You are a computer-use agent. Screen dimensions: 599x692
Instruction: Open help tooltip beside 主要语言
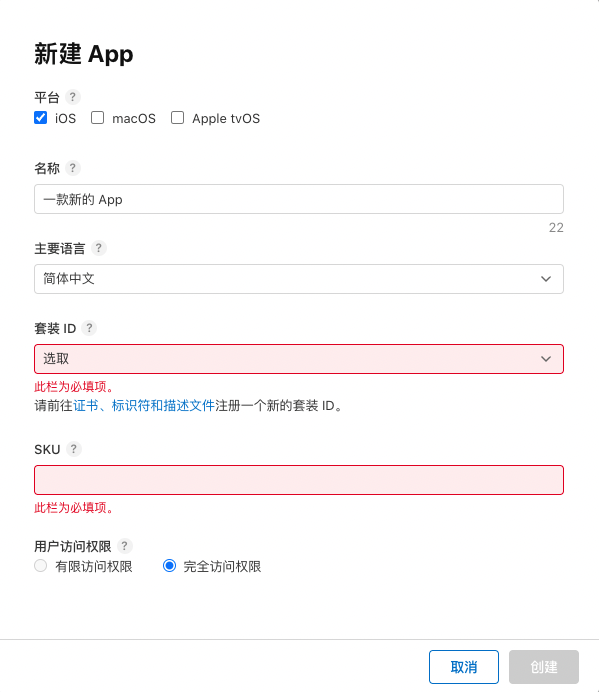click(x=99, y=248)
